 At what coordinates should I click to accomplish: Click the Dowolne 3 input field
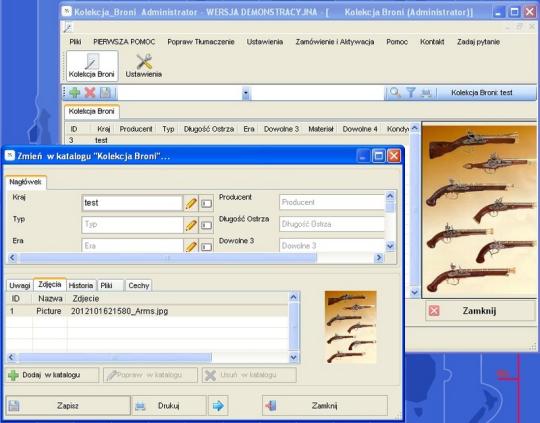click(x=332, y=246)
